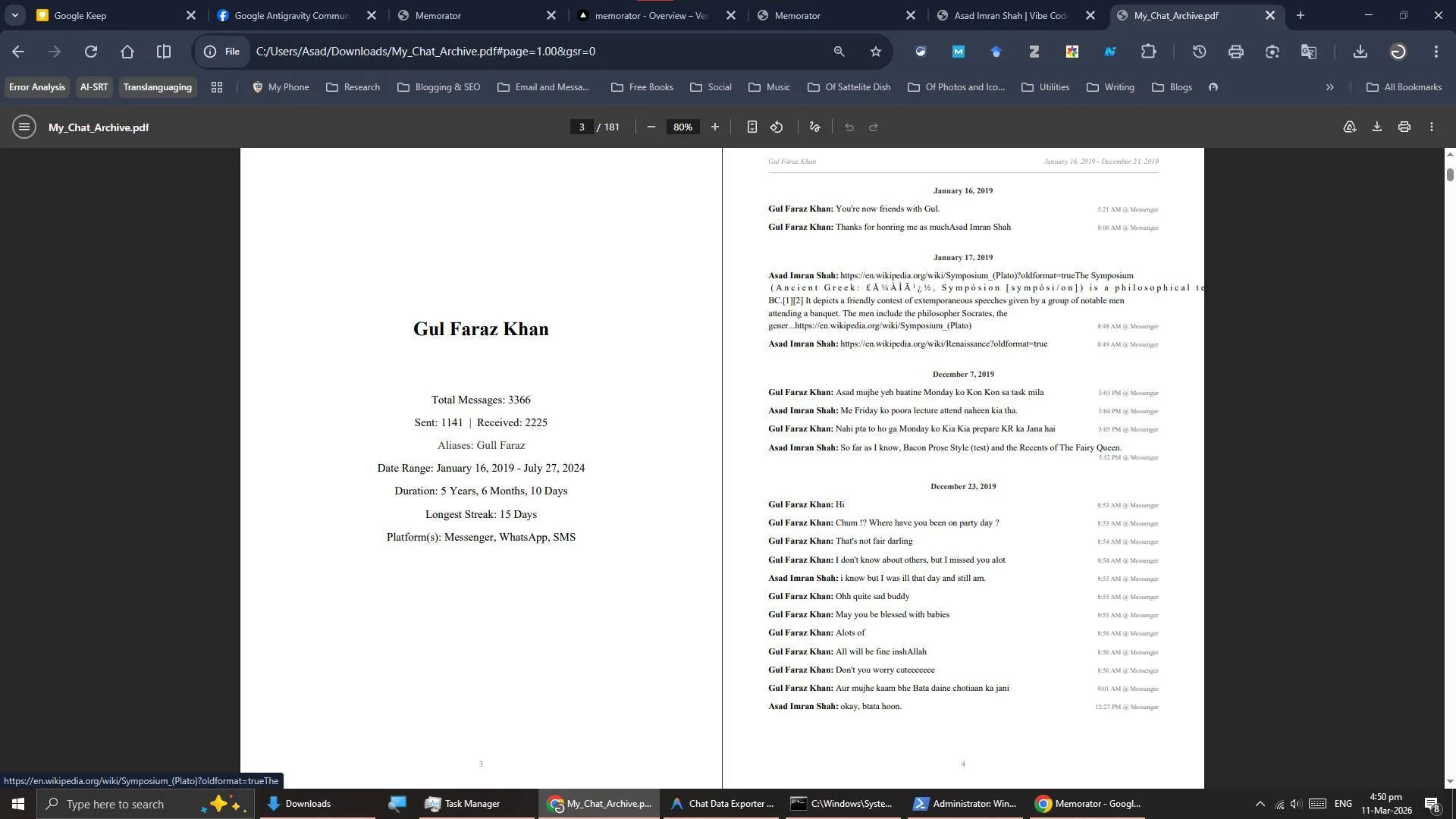Activate the PDF draw annotation tool

pos(815,127)
